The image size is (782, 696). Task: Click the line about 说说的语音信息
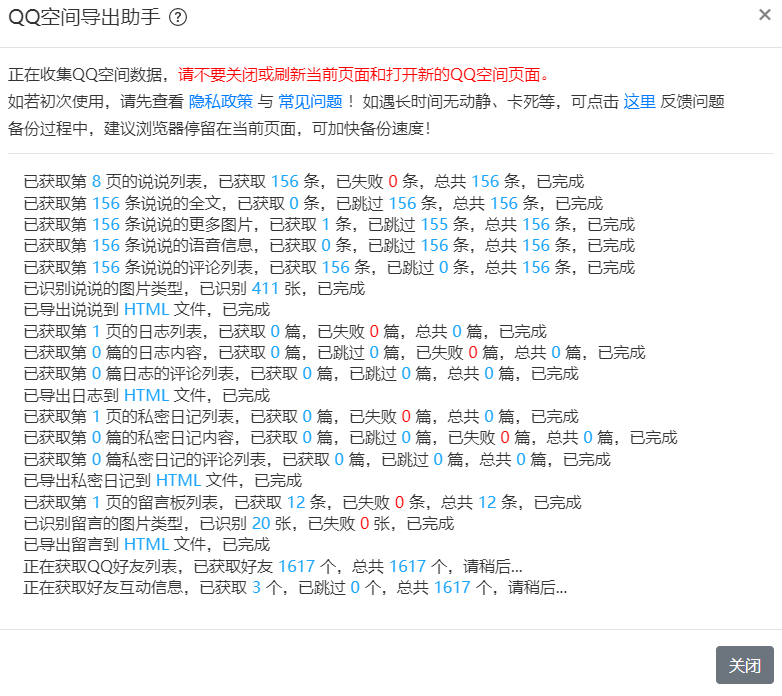329,246
